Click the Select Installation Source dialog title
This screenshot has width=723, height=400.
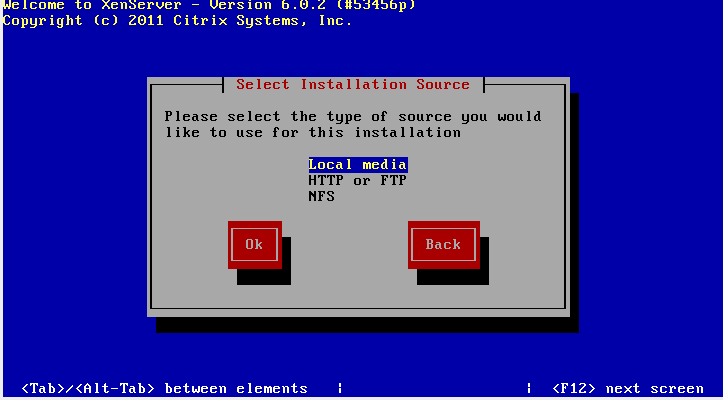click(353, 85)
